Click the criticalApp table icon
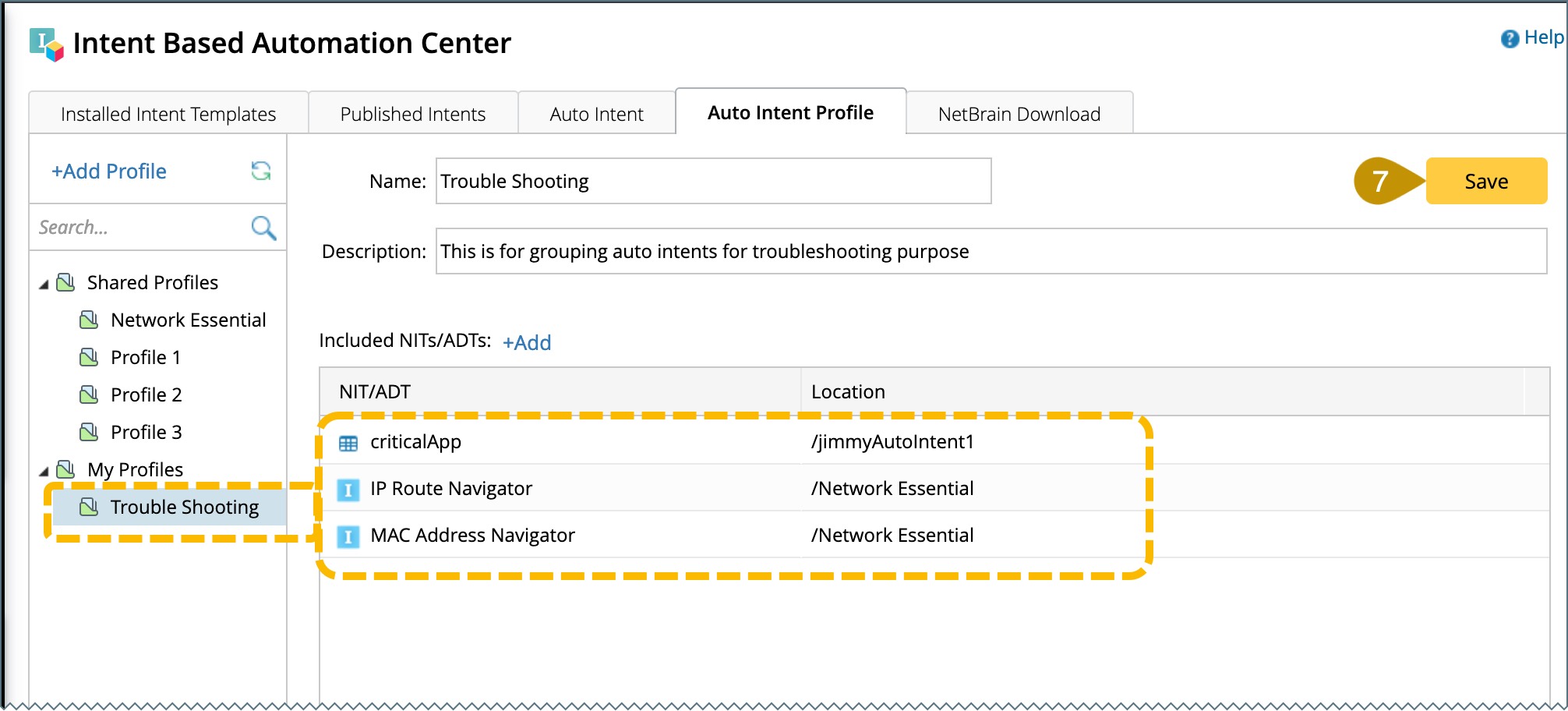The height and width of the screenshot is (711, 1568). coord(348,444)
